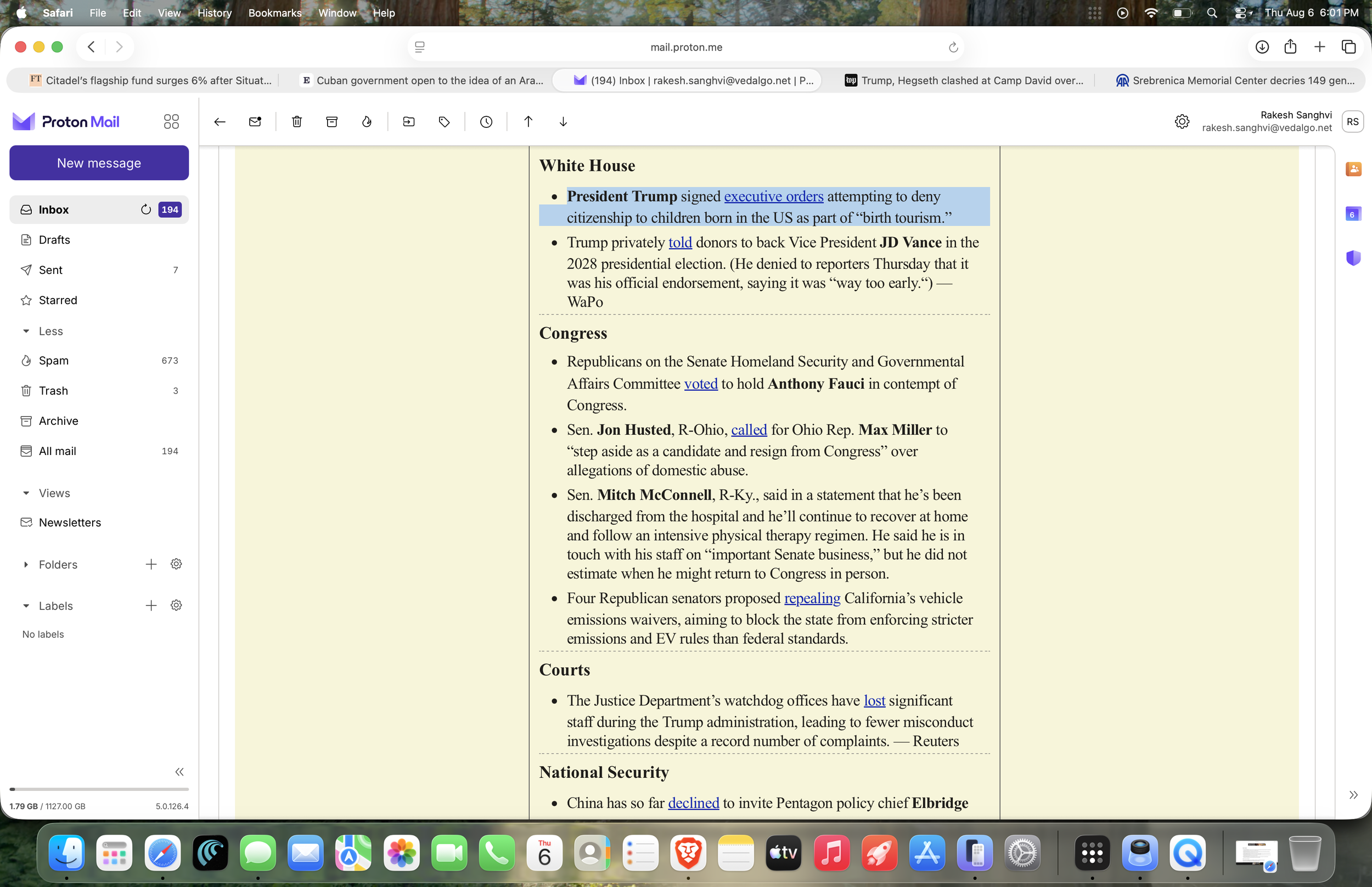This screenshot has width=1372, height=887.
Task: Launch Brave browser from the Dock
Action: (688, 853)
